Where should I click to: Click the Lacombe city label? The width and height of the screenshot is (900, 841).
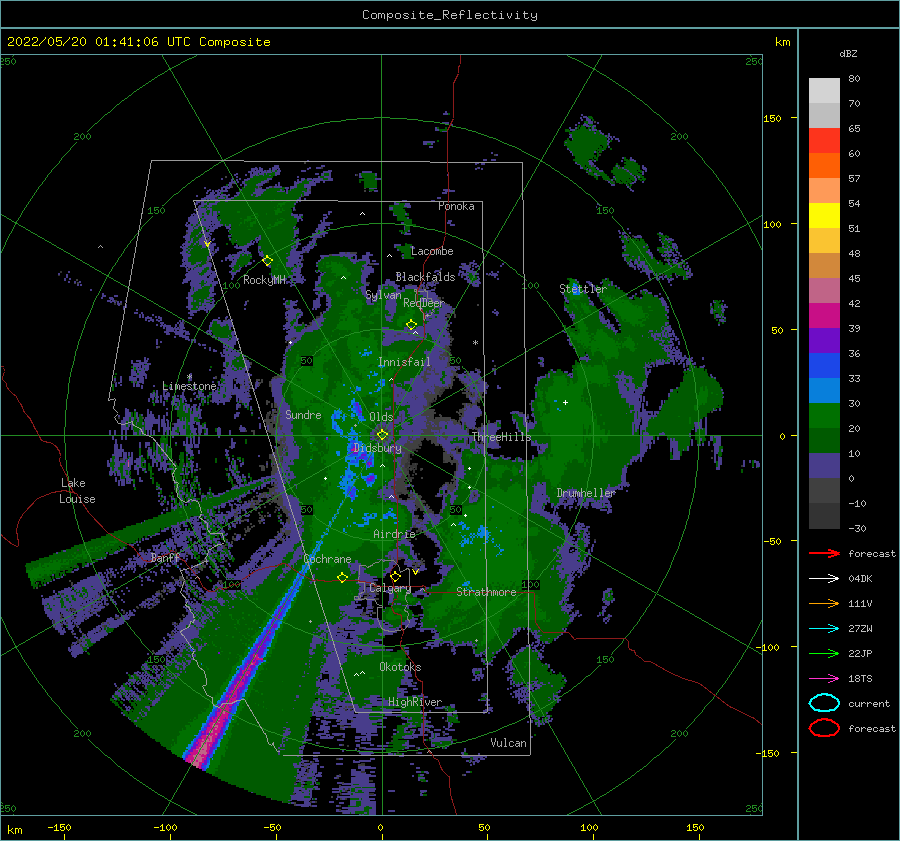(432, 251)
